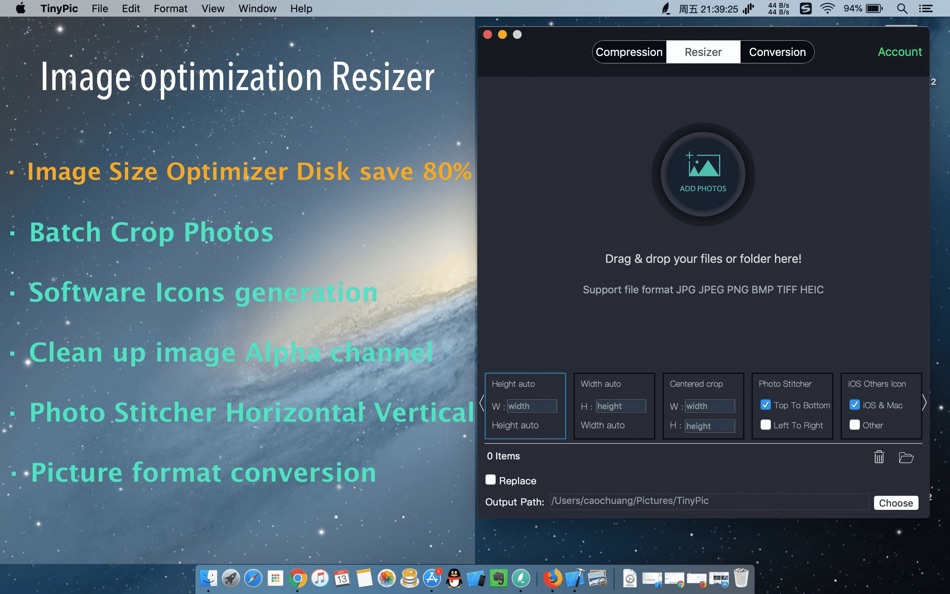
Task: Enable the Other icon checkbox
Action: (854, 425)
